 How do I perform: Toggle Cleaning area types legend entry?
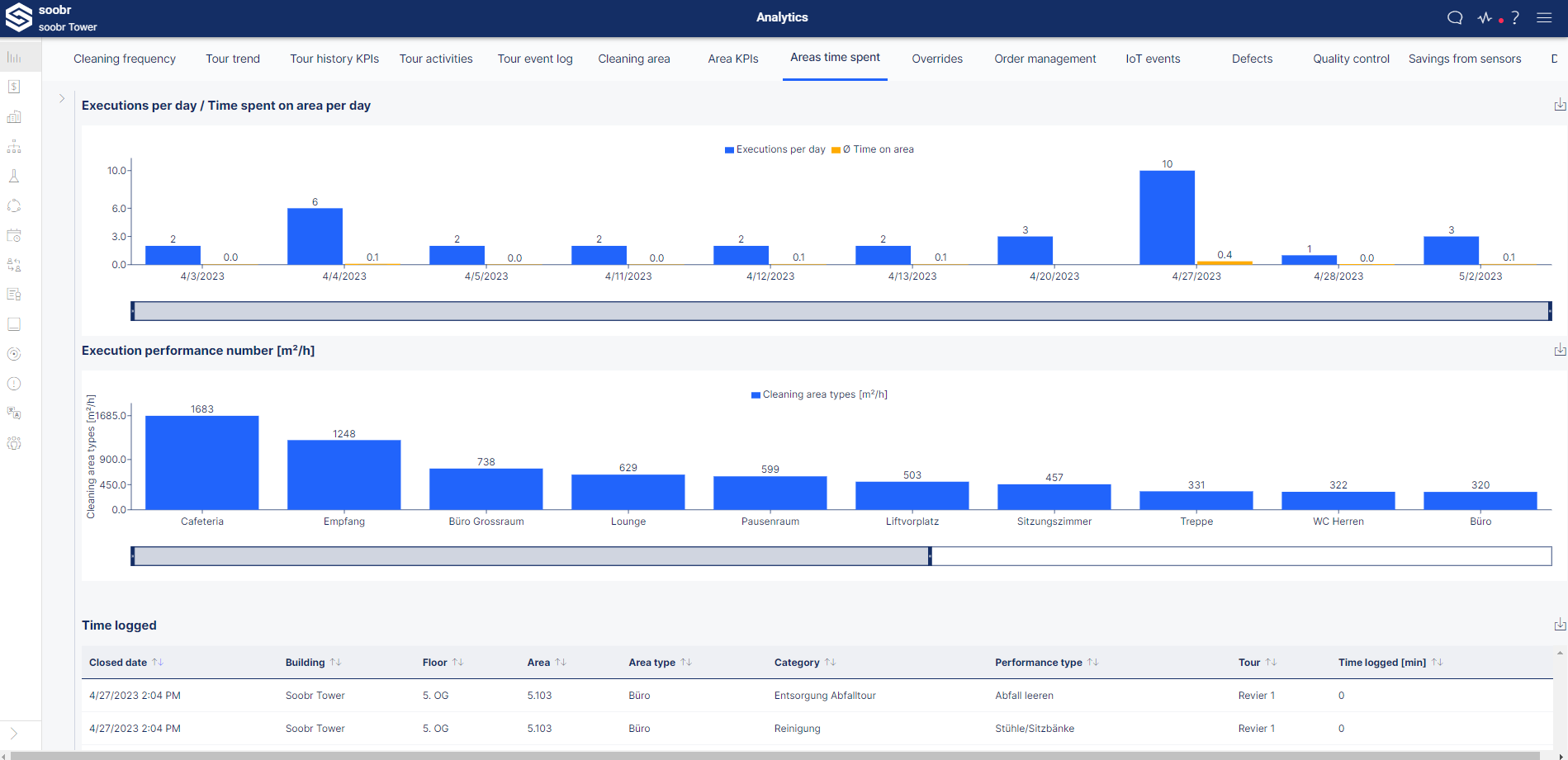pyautogui.click(x=819, y=394)
